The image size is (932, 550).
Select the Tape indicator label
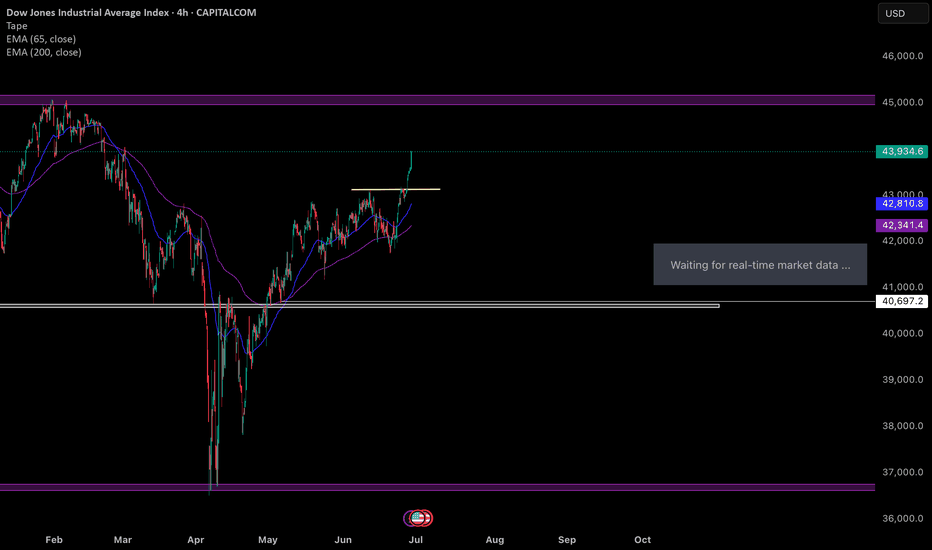[x=17, y=26]
